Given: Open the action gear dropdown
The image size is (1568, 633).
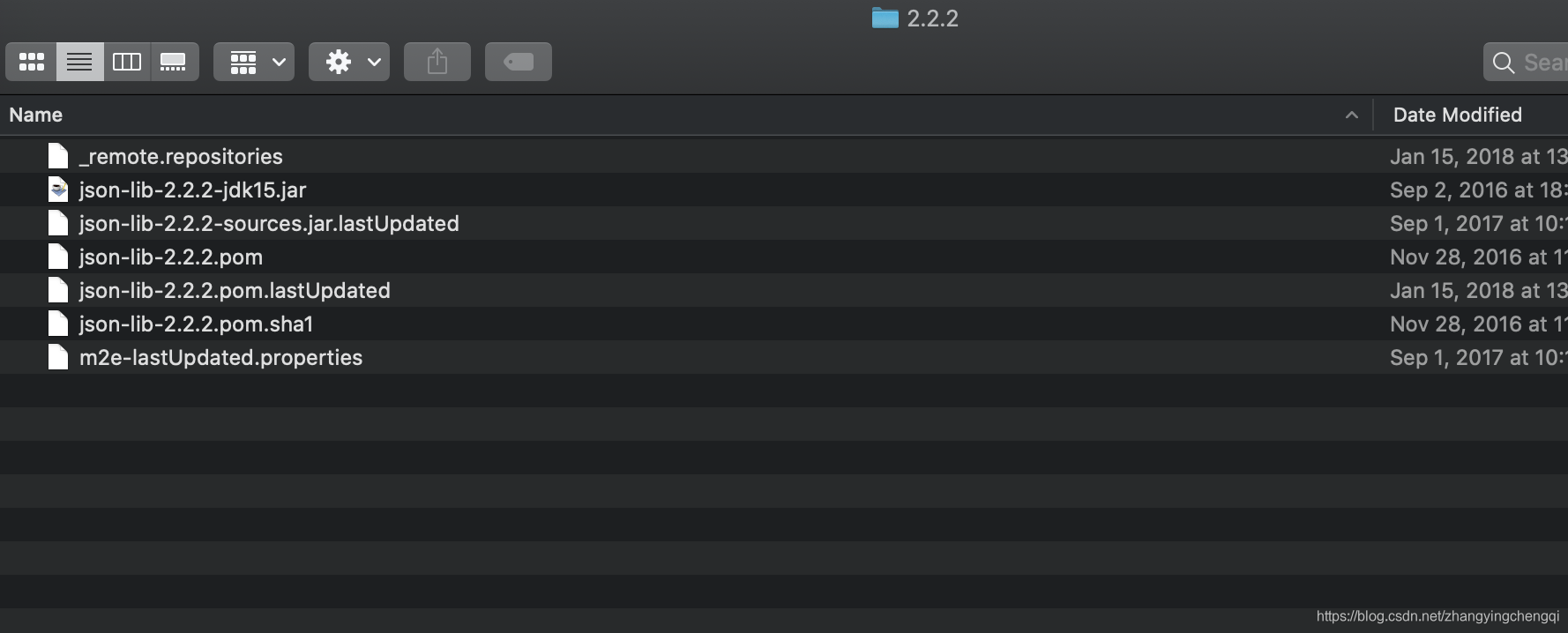Looking at the screenshot, I should tap(348, 62).
